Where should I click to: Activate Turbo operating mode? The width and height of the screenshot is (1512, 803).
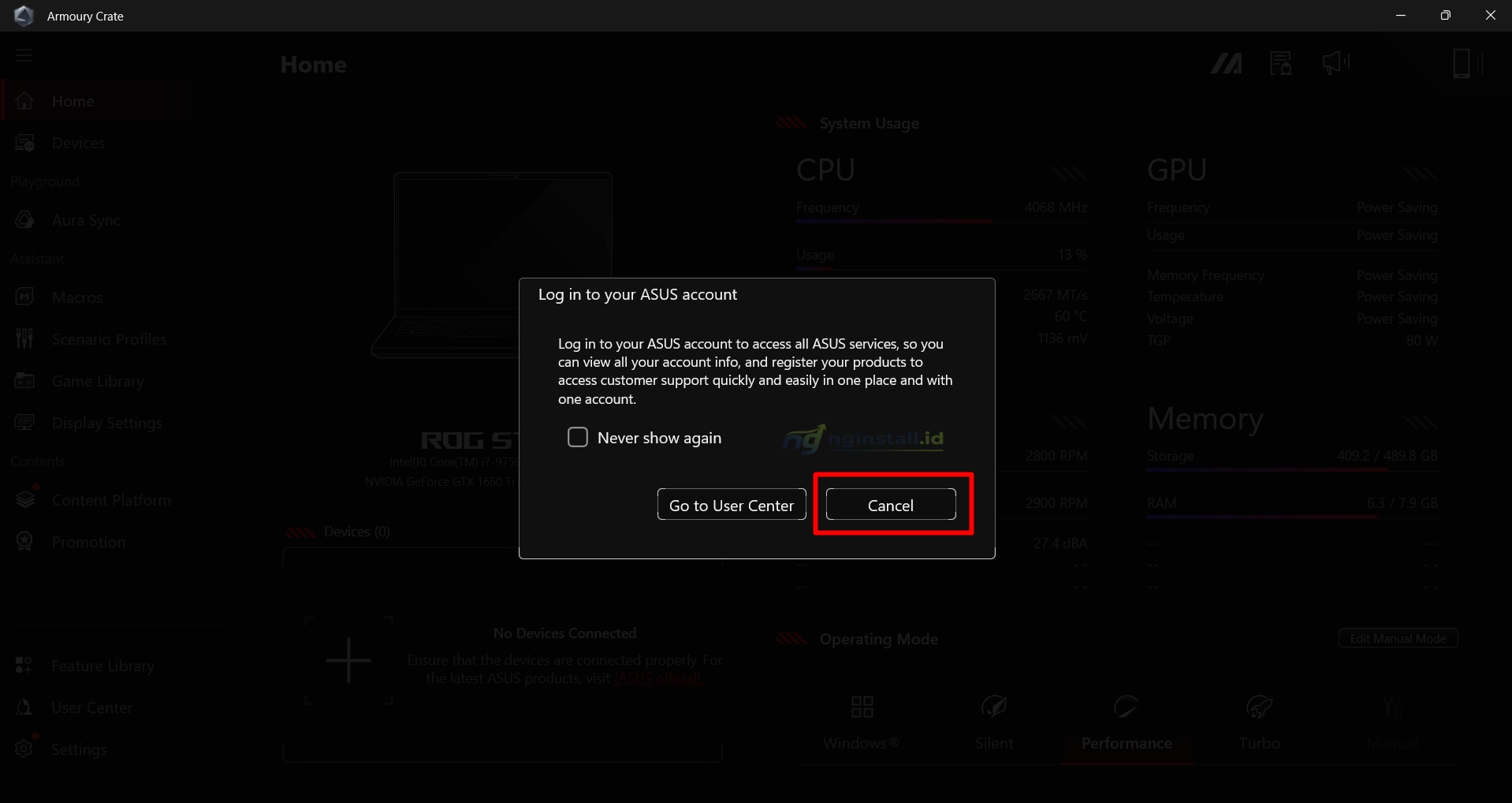click(x=1259, y=722)
